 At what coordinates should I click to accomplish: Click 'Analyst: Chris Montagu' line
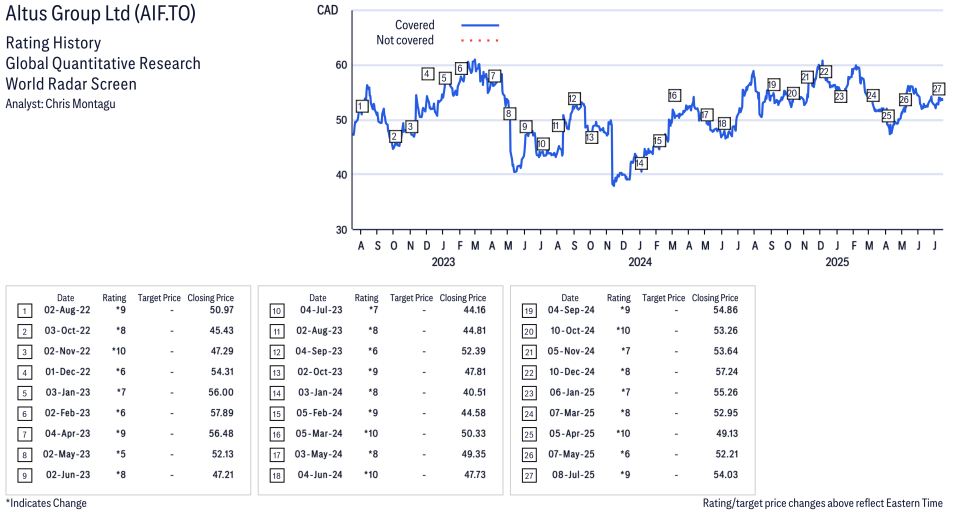60,103
